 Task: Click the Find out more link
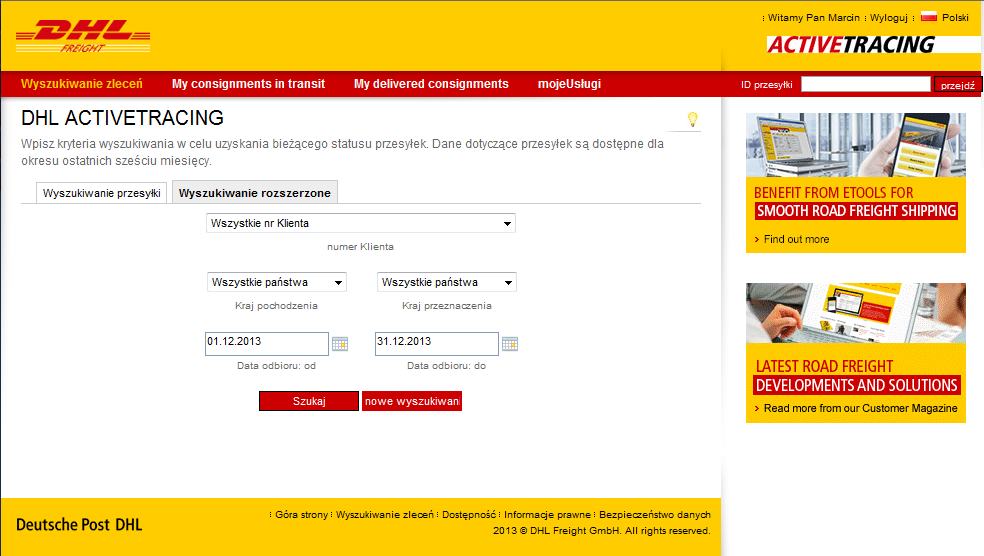pyautogui.click(x=796, y=239)
